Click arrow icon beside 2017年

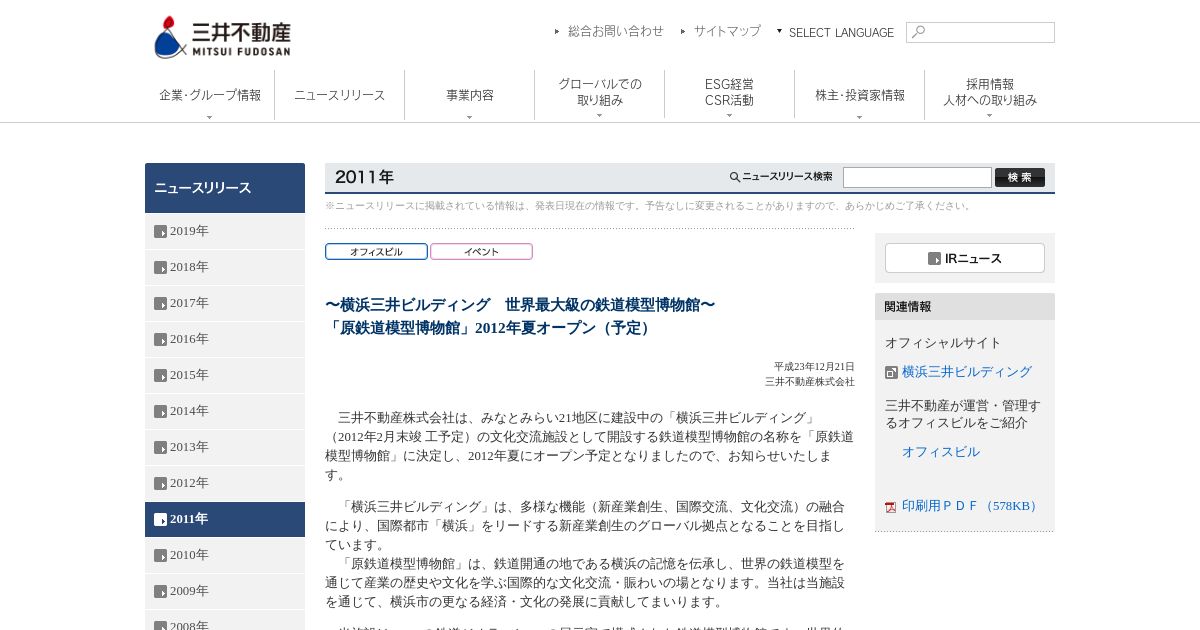tap(160, 304)
